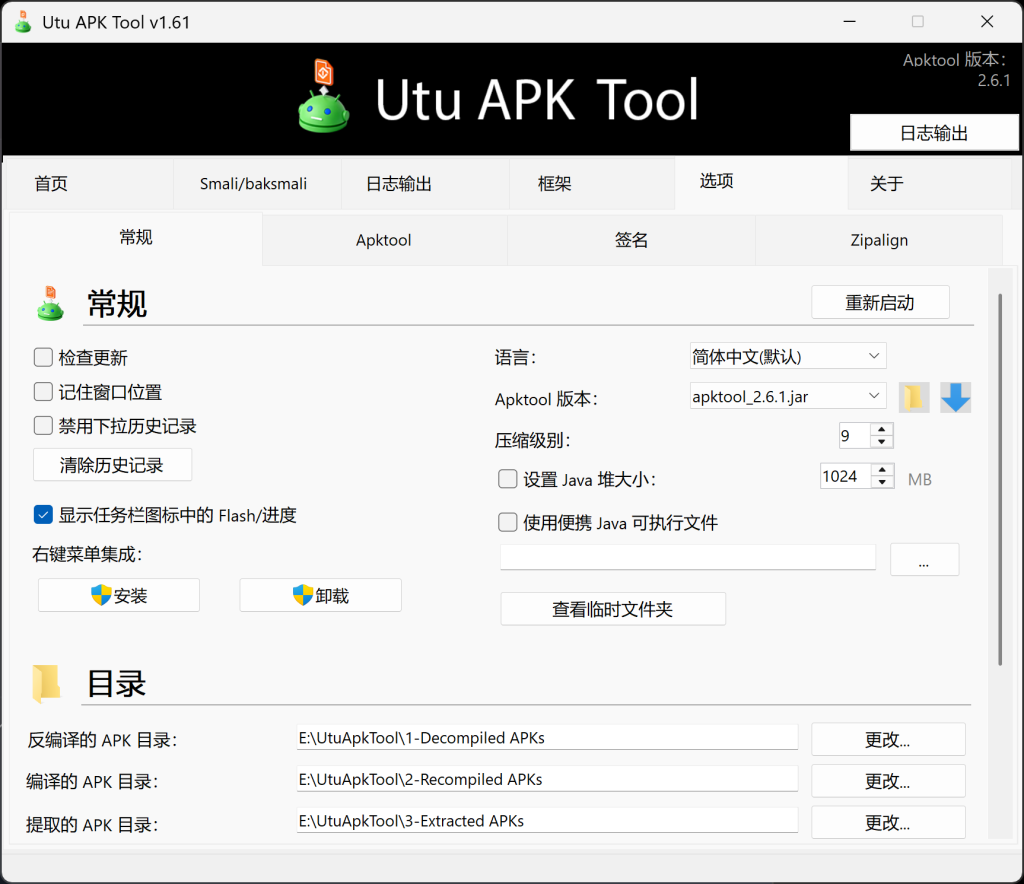Click the vertical scrollbar of settings panel
The height and width of the screenshot is (884, 1024).
[1000, 480]
